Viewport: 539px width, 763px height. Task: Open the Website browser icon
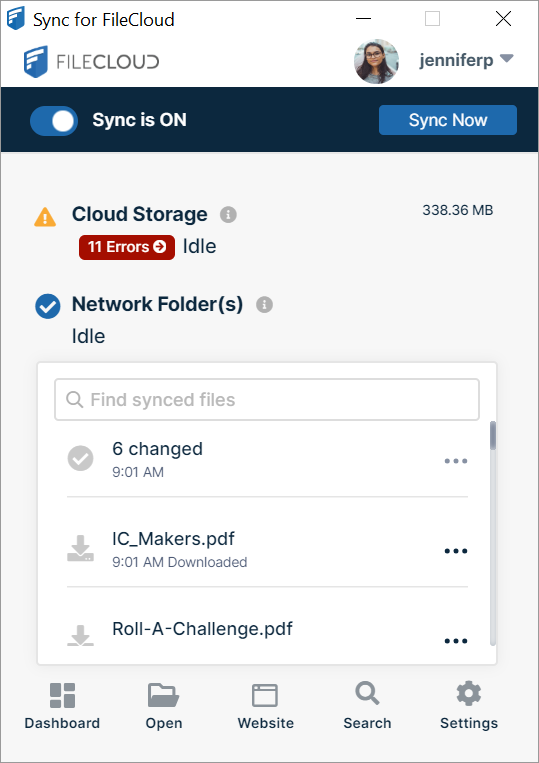[x=265, y=695]
